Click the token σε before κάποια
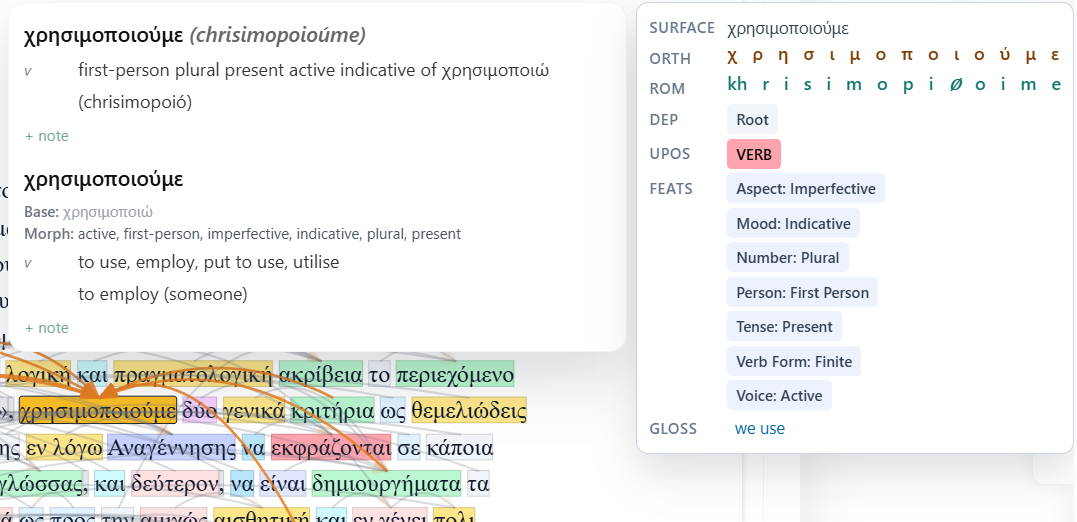This screenshot has width=1077, height=522. coord(409,449)
